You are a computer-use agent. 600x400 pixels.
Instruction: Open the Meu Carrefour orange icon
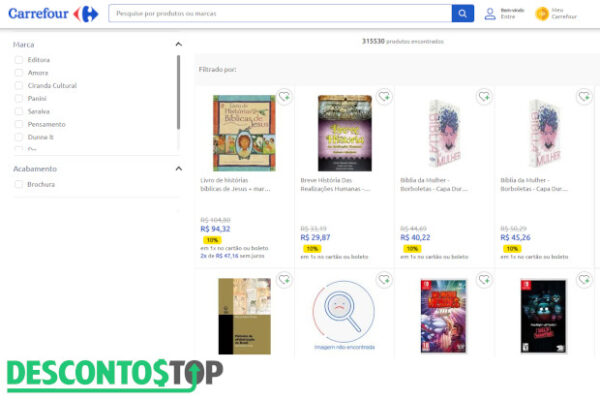click(x=542, y=14)
